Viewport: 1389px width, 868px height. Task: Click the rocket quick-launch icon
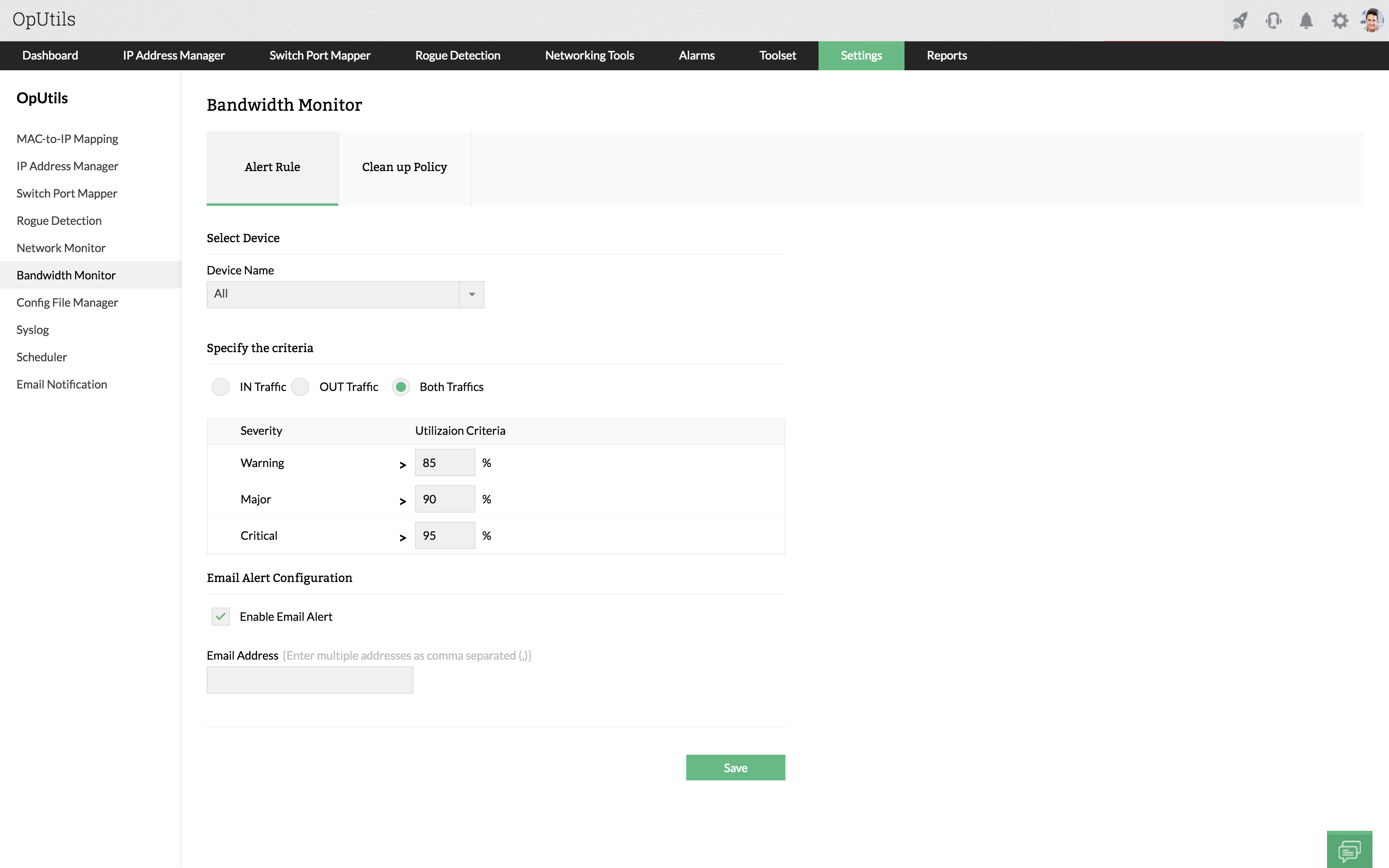(x=1240, y=21)
